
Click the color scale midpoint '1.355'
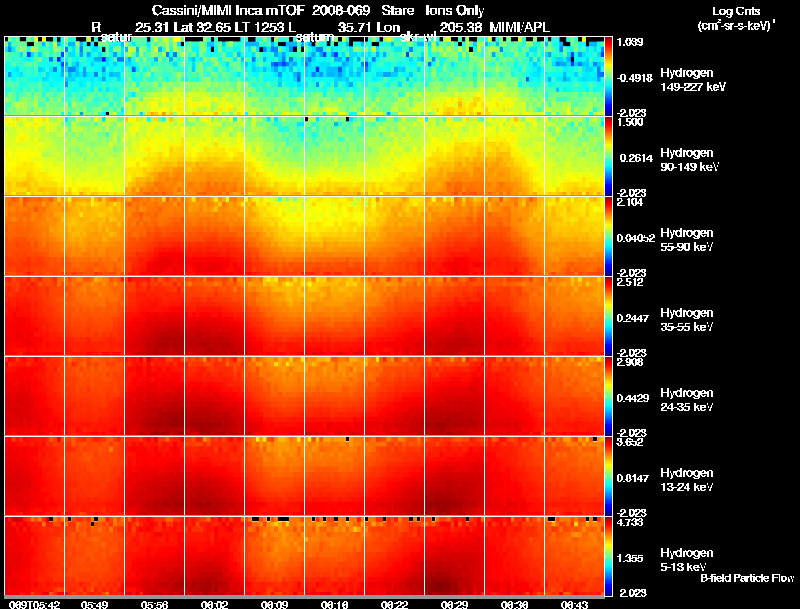630,559
